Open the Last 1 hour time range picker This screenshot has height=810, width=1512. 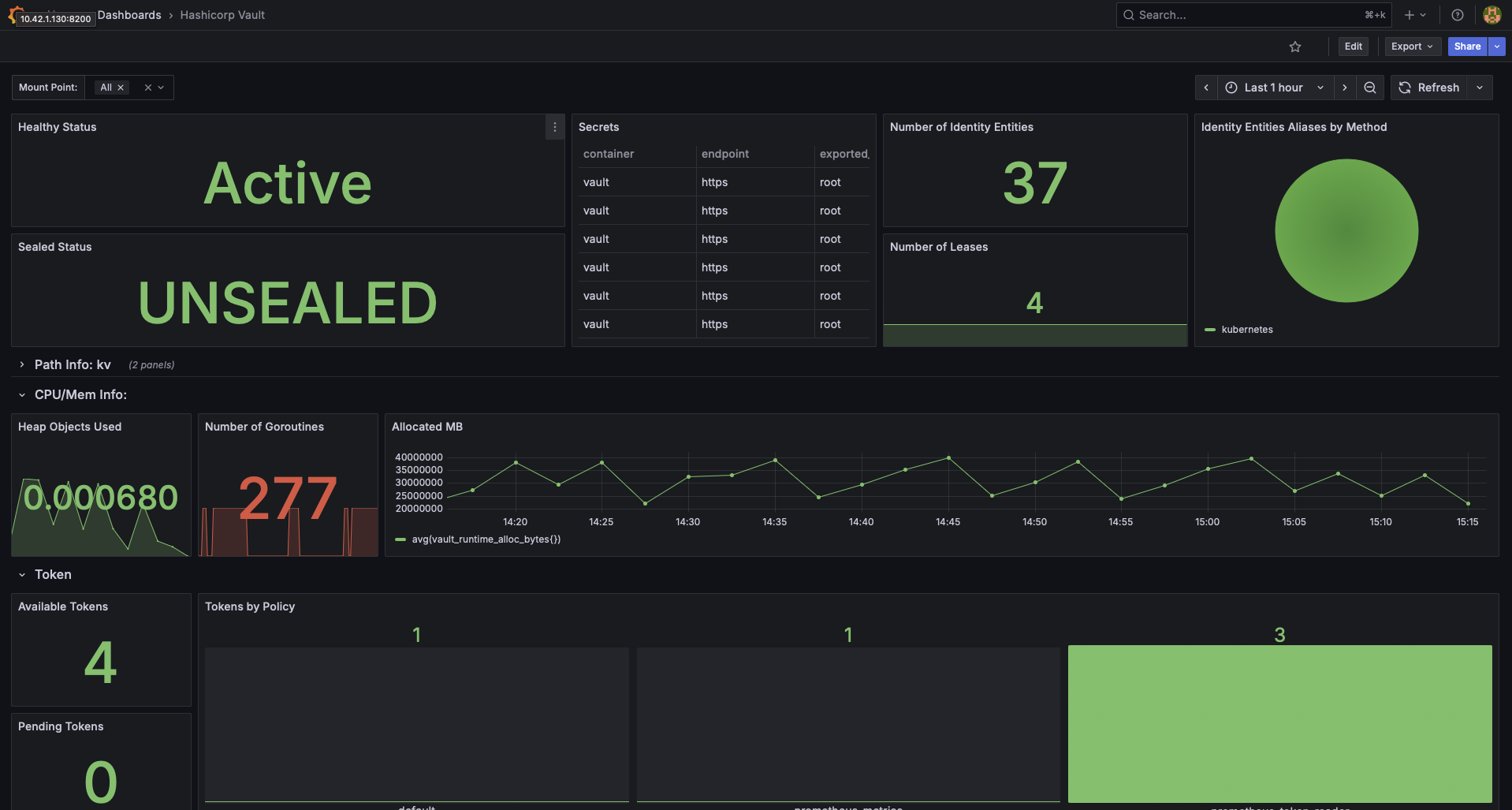[1273, 88]
